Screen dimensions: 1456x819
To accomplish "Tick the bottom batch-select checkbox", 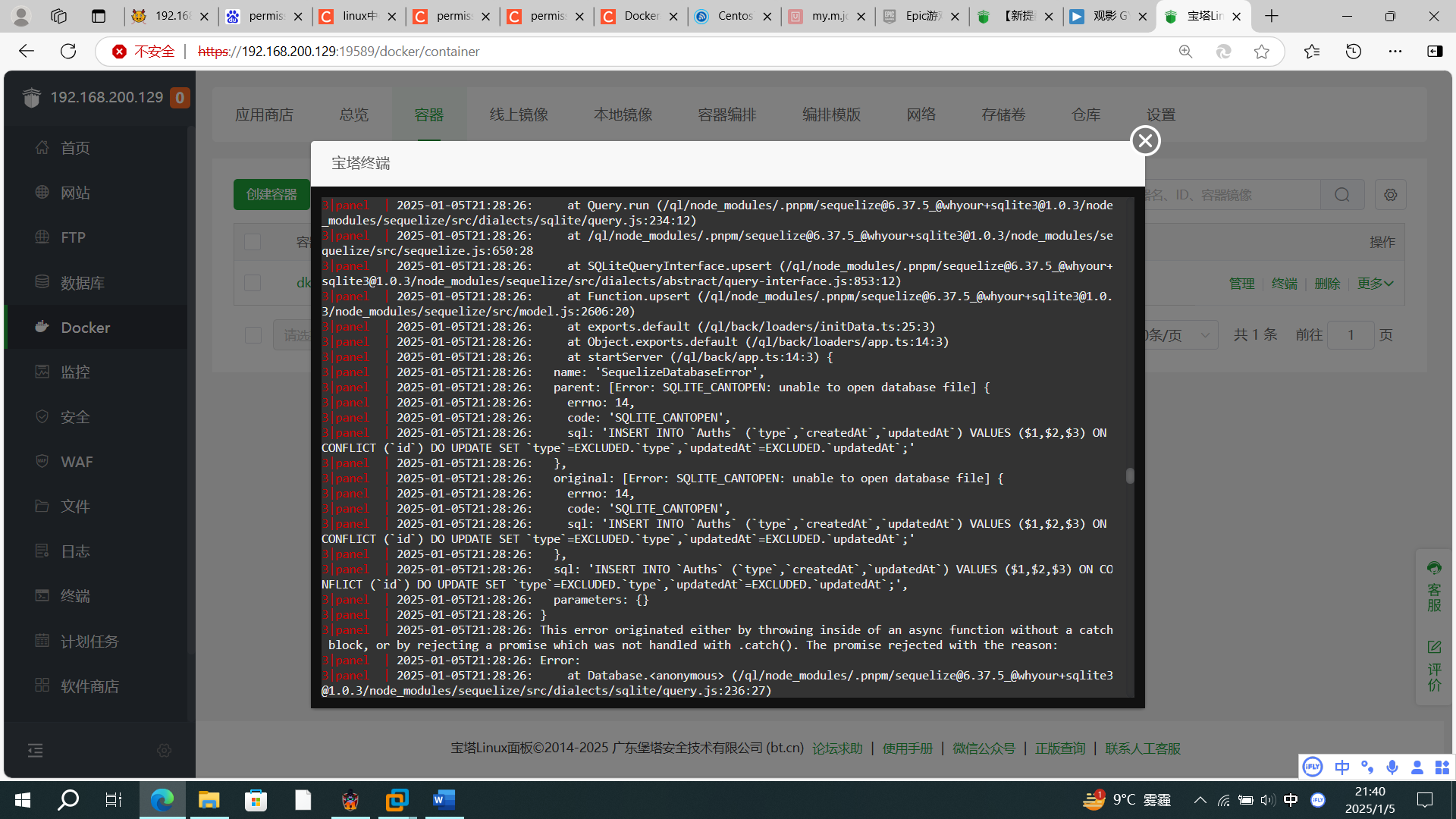I will pos(253,335).
